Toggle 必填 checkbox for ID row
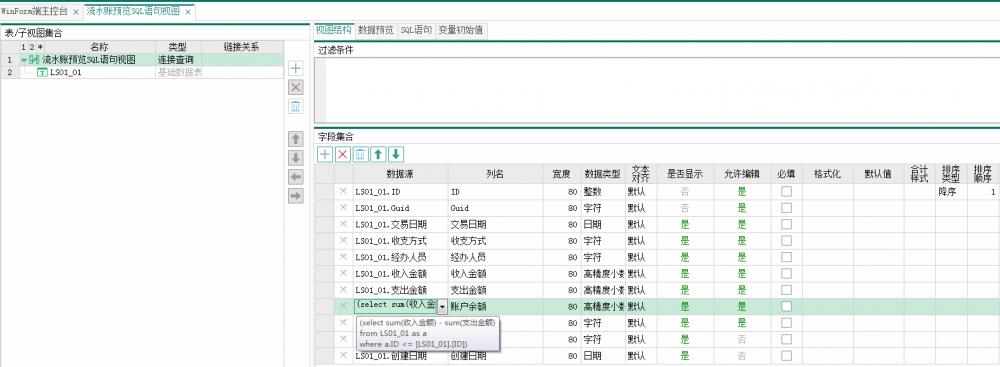 [x=786, y=191]
